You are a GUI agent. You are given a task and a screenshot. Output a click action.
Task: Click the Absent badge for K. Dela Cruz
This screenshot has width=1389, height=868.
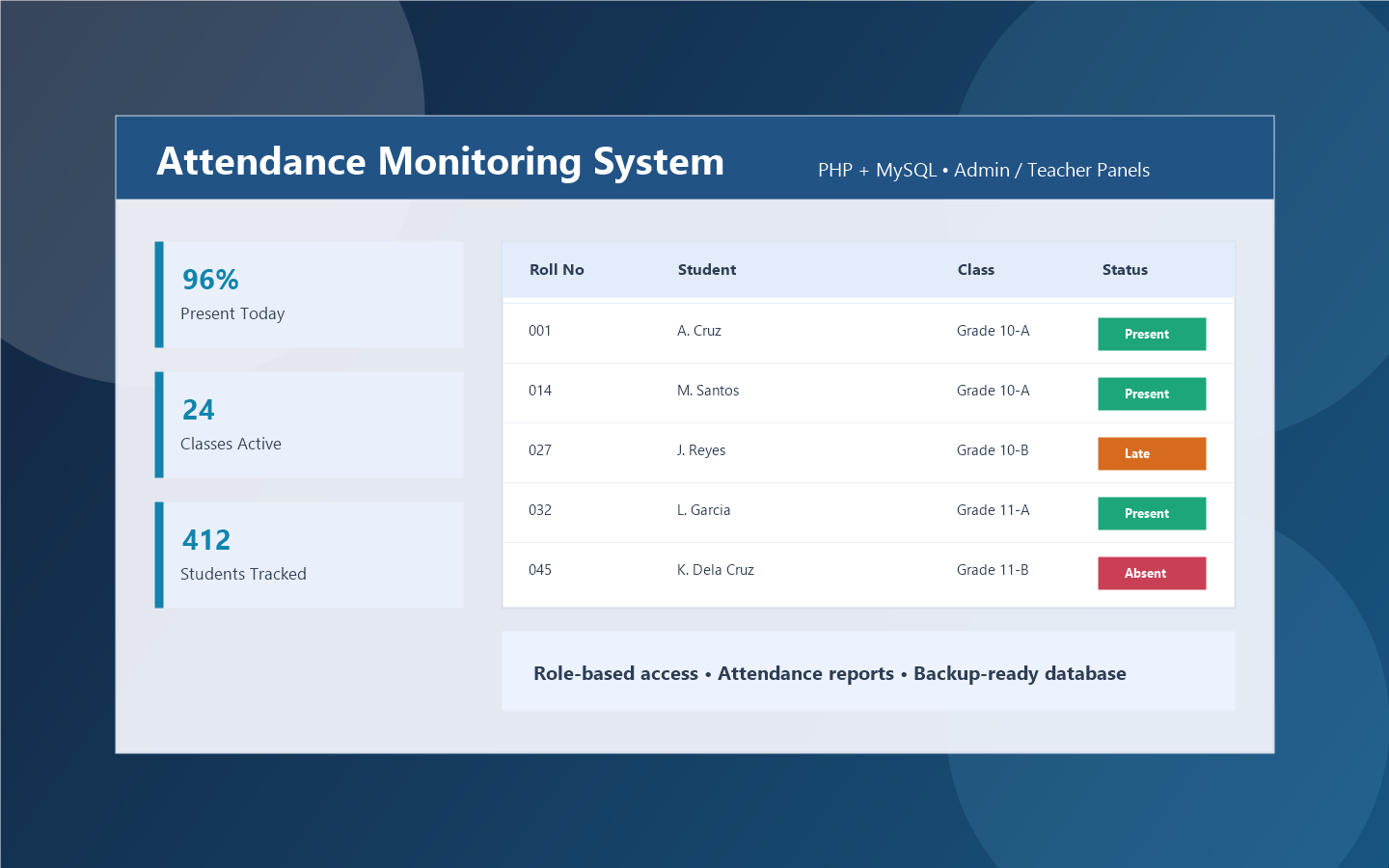pos(1152,573)
